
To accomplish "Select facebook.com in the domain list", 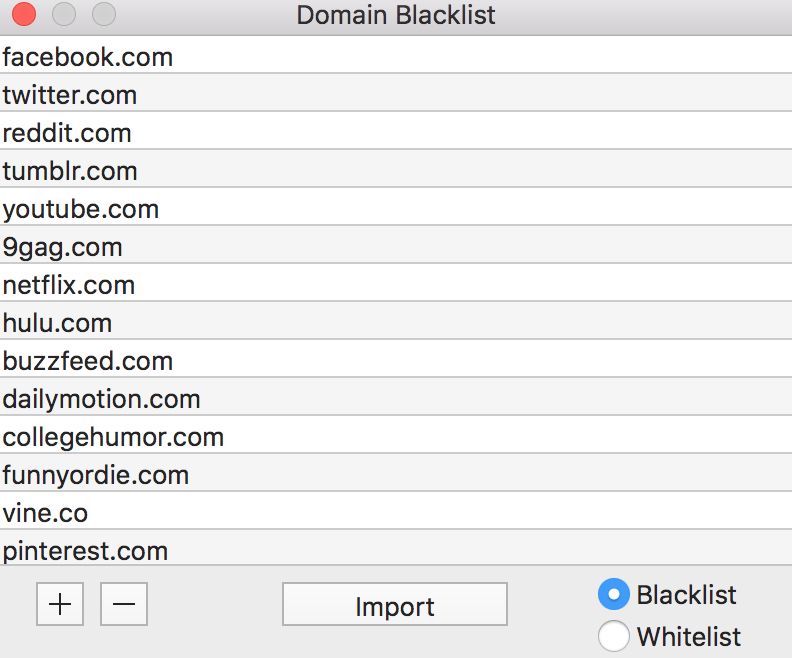I will coord(88,57).
